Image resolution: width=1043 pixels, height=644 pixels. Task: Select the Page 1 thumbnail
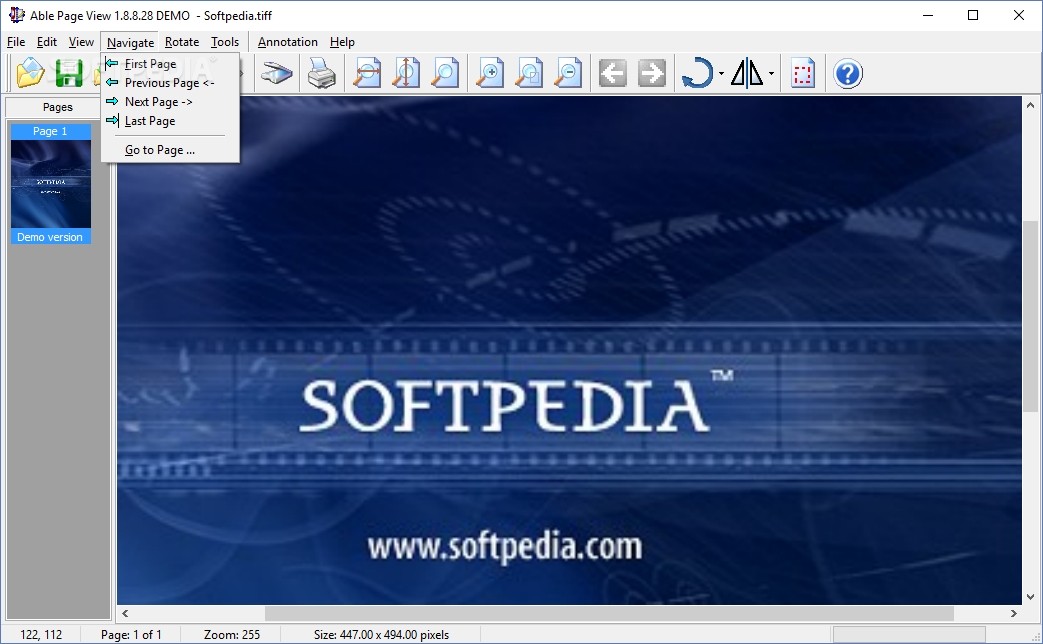pos(51,184)
